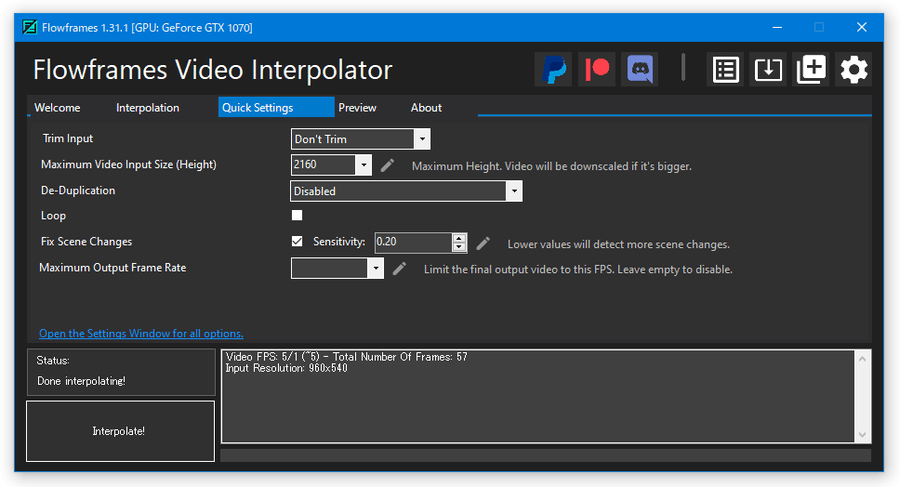Open the queue list icon
Viewport: 900px width, 487px height.
click(x=726, y=69)
